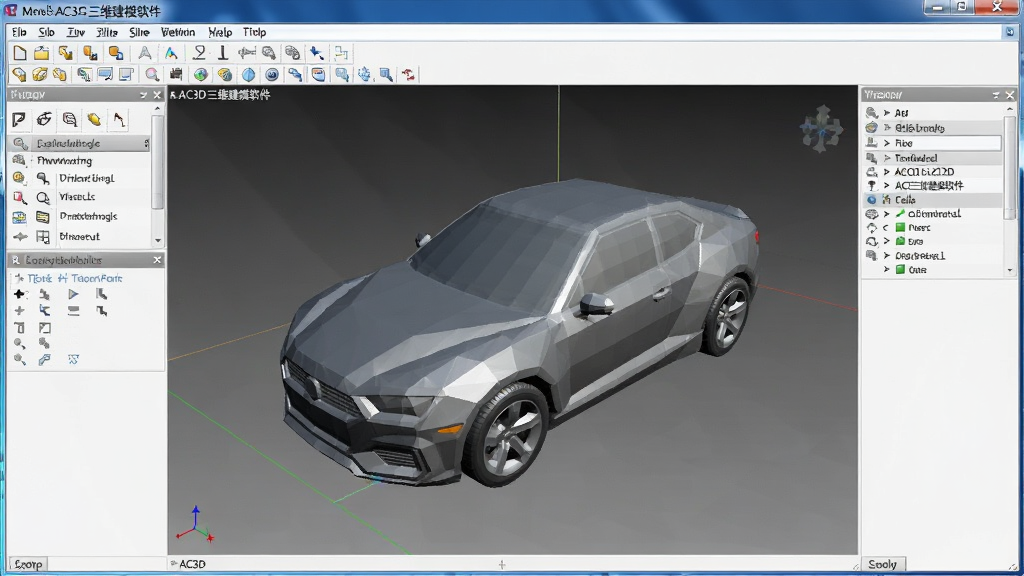The height and width of the screenshot is (576, 1024).
Task: Click the blue hourglass icon in lower-left panel
Action: (73, 359)
